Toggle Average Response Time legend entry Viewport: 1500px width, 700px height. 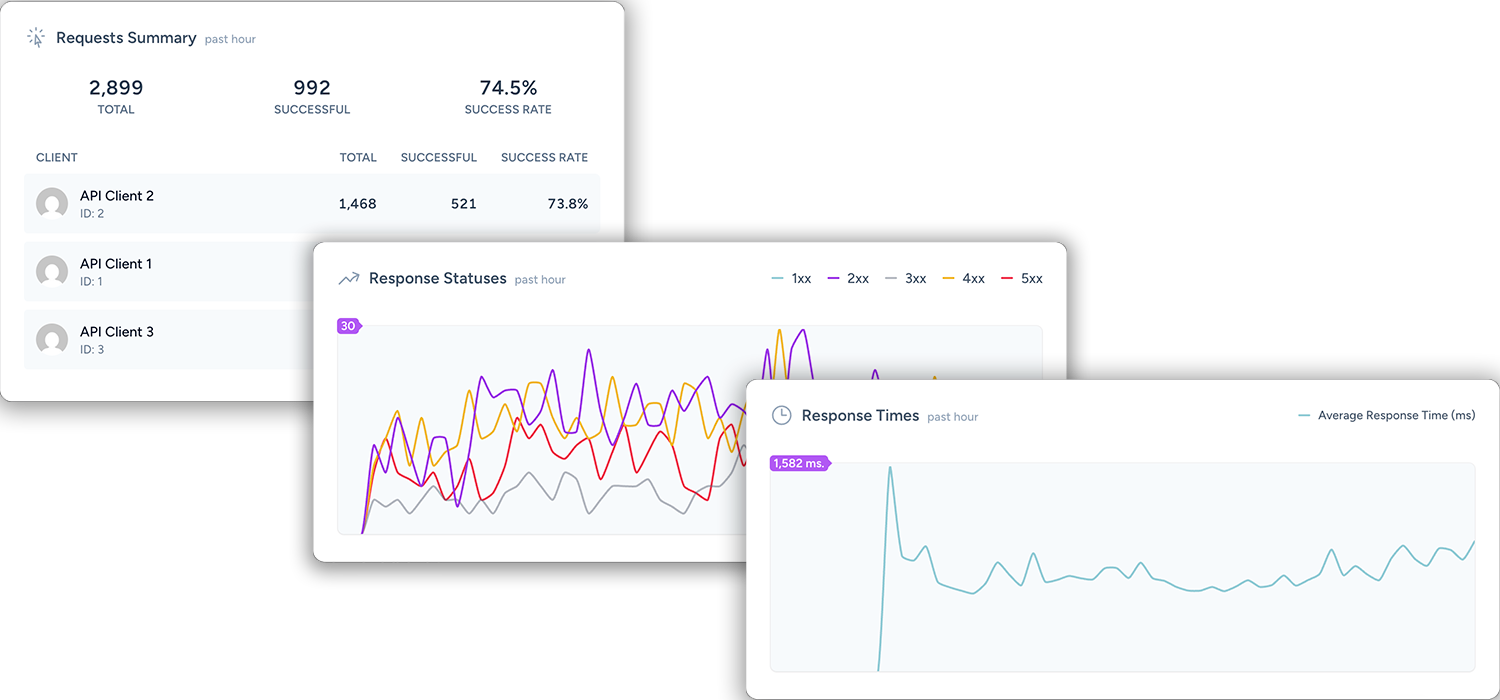[x=1386, y=415]
